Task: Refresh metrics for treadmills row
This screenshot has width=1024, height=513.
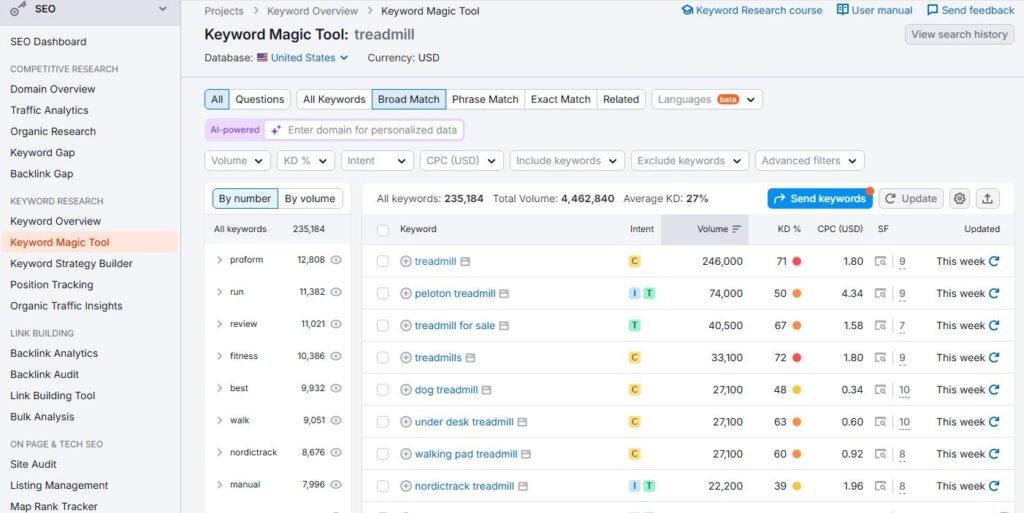Action: point(994,358)
